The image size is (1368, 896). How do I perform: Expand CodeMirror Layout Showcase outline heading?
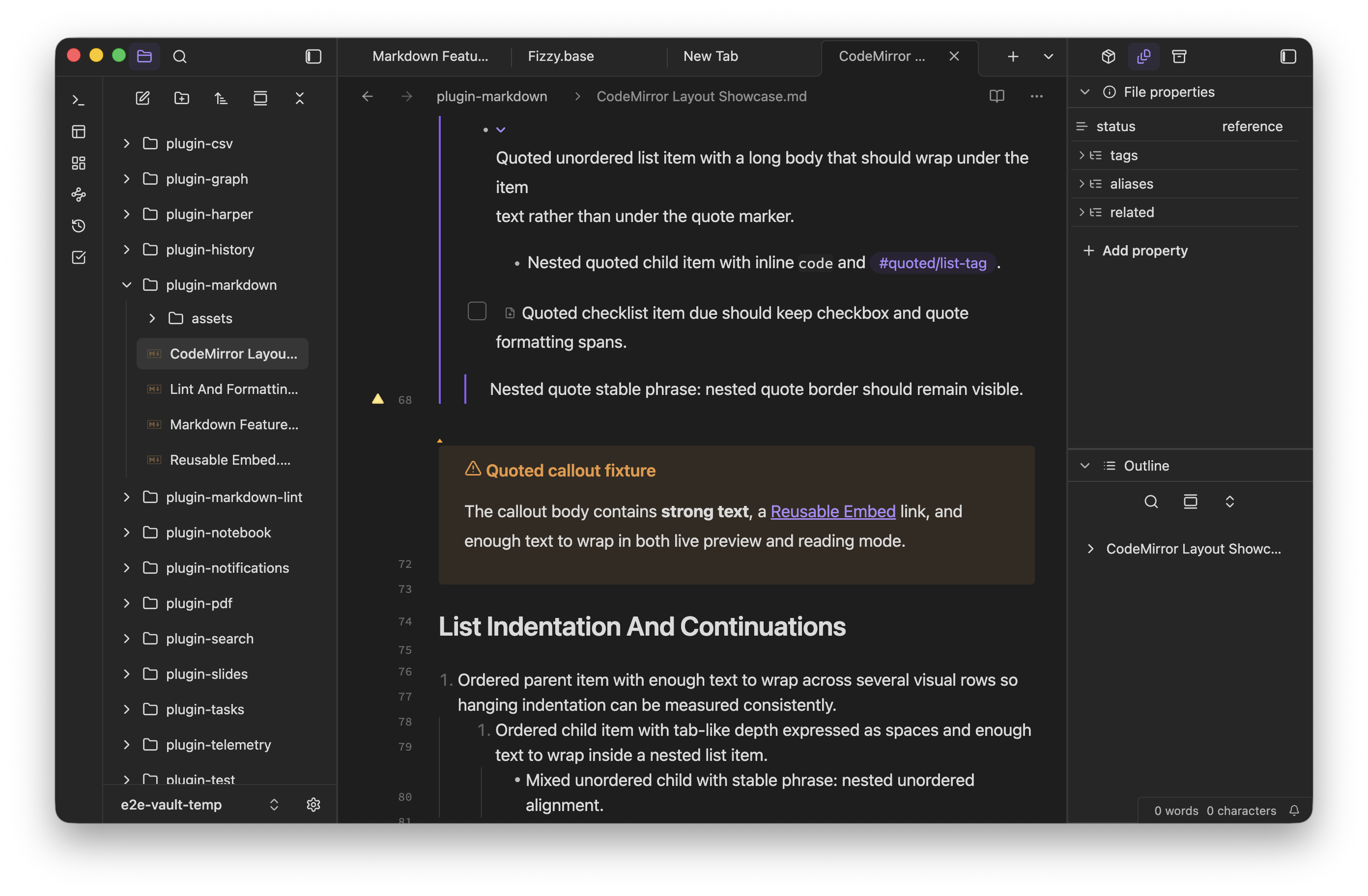[1090, 549]
